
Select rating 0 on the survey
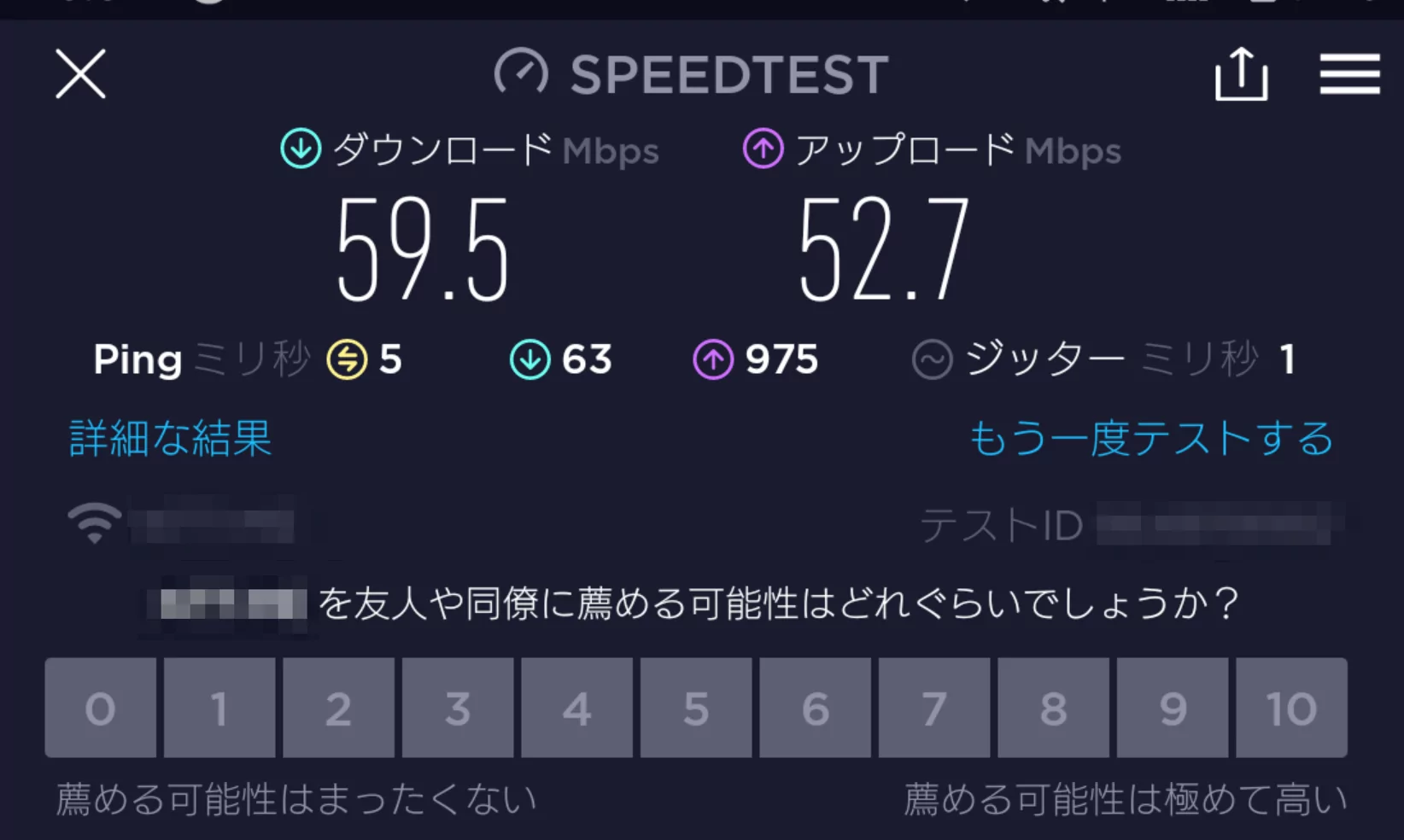[x=101, y=708]
